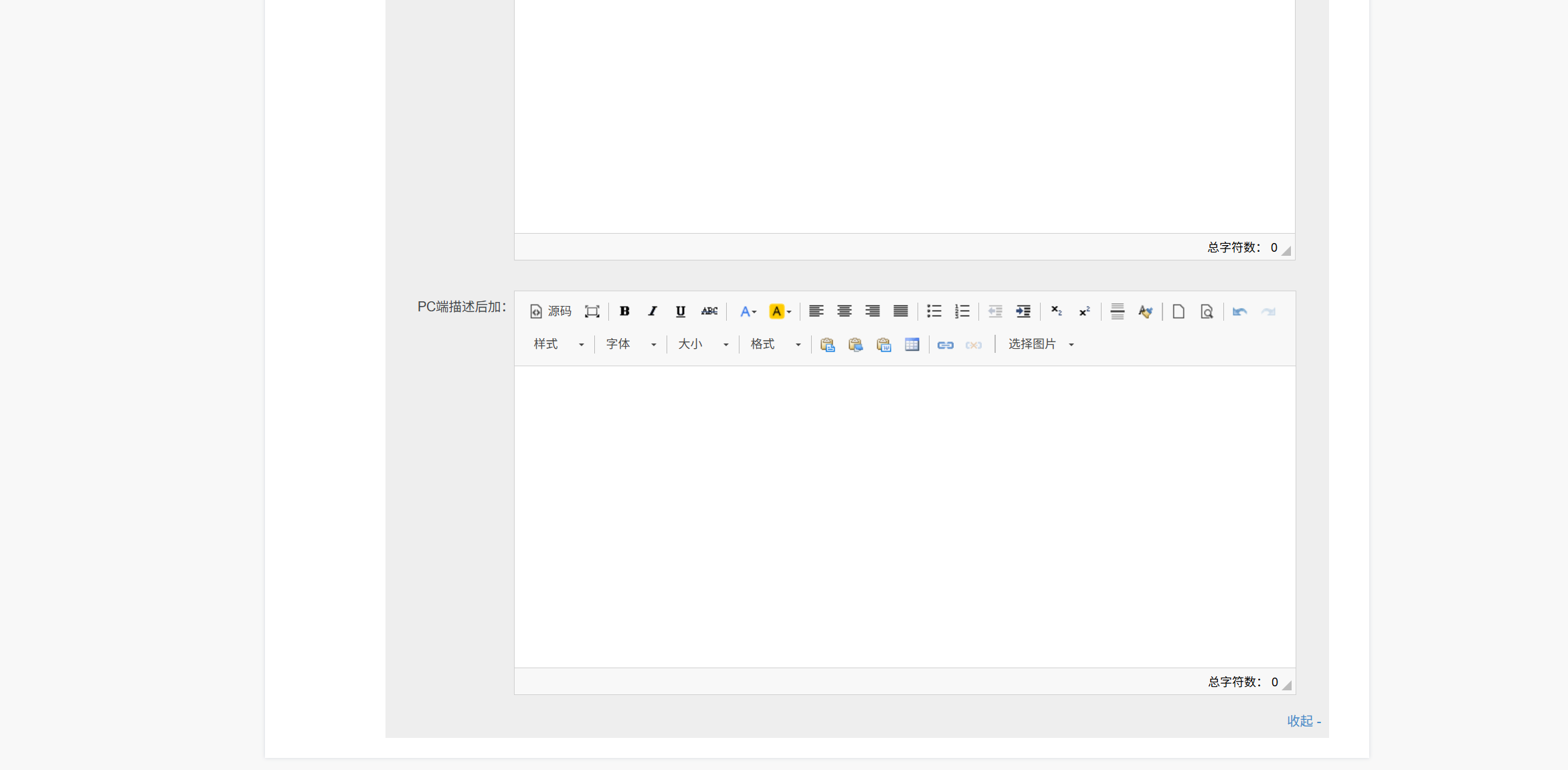Increase paragraph indent
The image size is (1568, 770).
click(x=1023, y=311)
